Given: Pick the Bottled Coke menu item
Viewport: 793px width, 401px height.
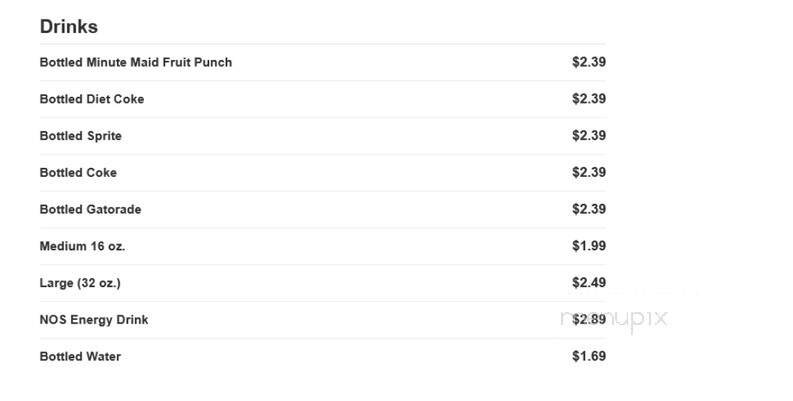Looking at the screenshot, I should click(x=78, y=173).
